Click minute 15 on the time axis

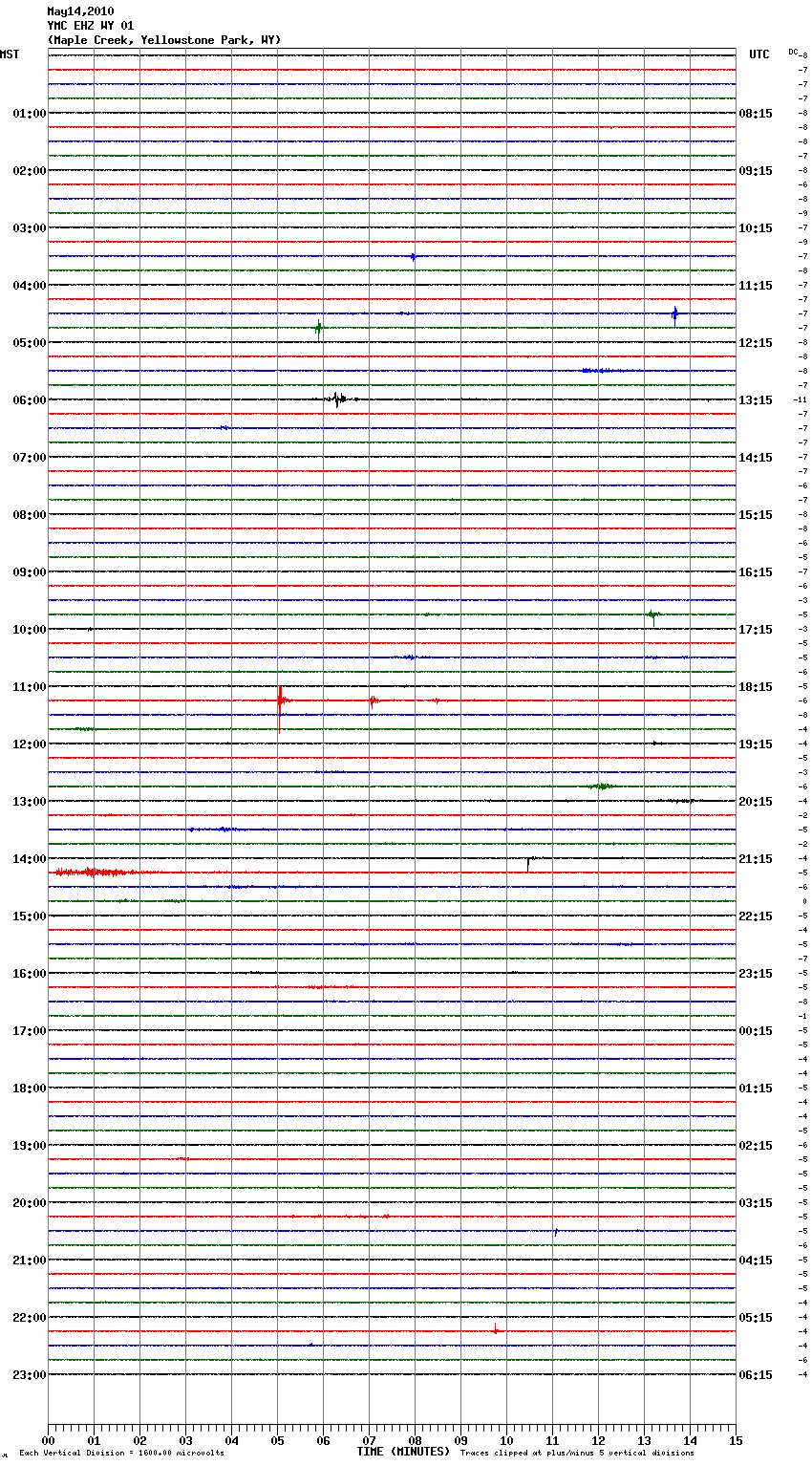(736, 1440)
